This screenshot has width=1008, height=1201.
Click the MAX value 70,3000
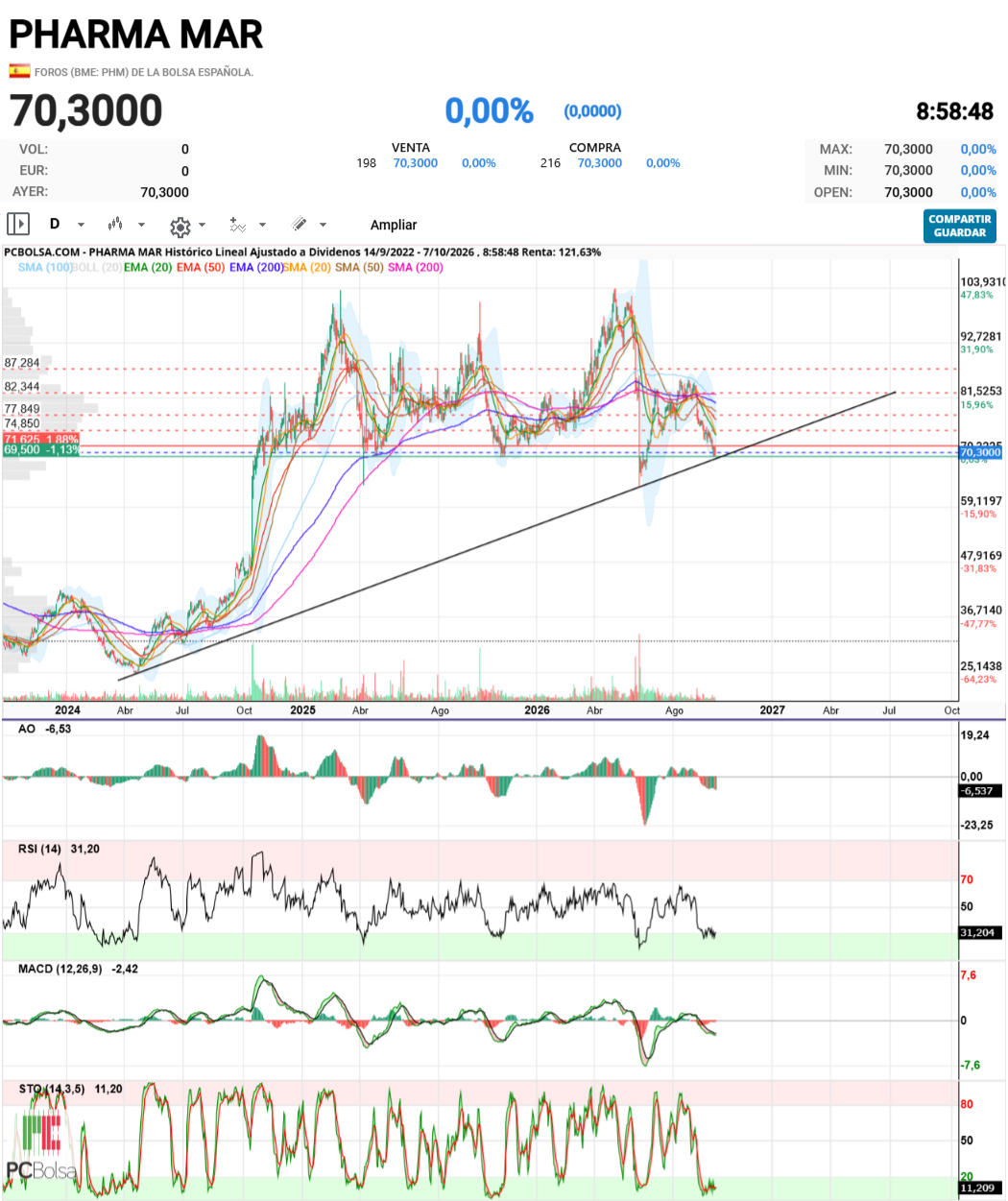coord(908,149)
